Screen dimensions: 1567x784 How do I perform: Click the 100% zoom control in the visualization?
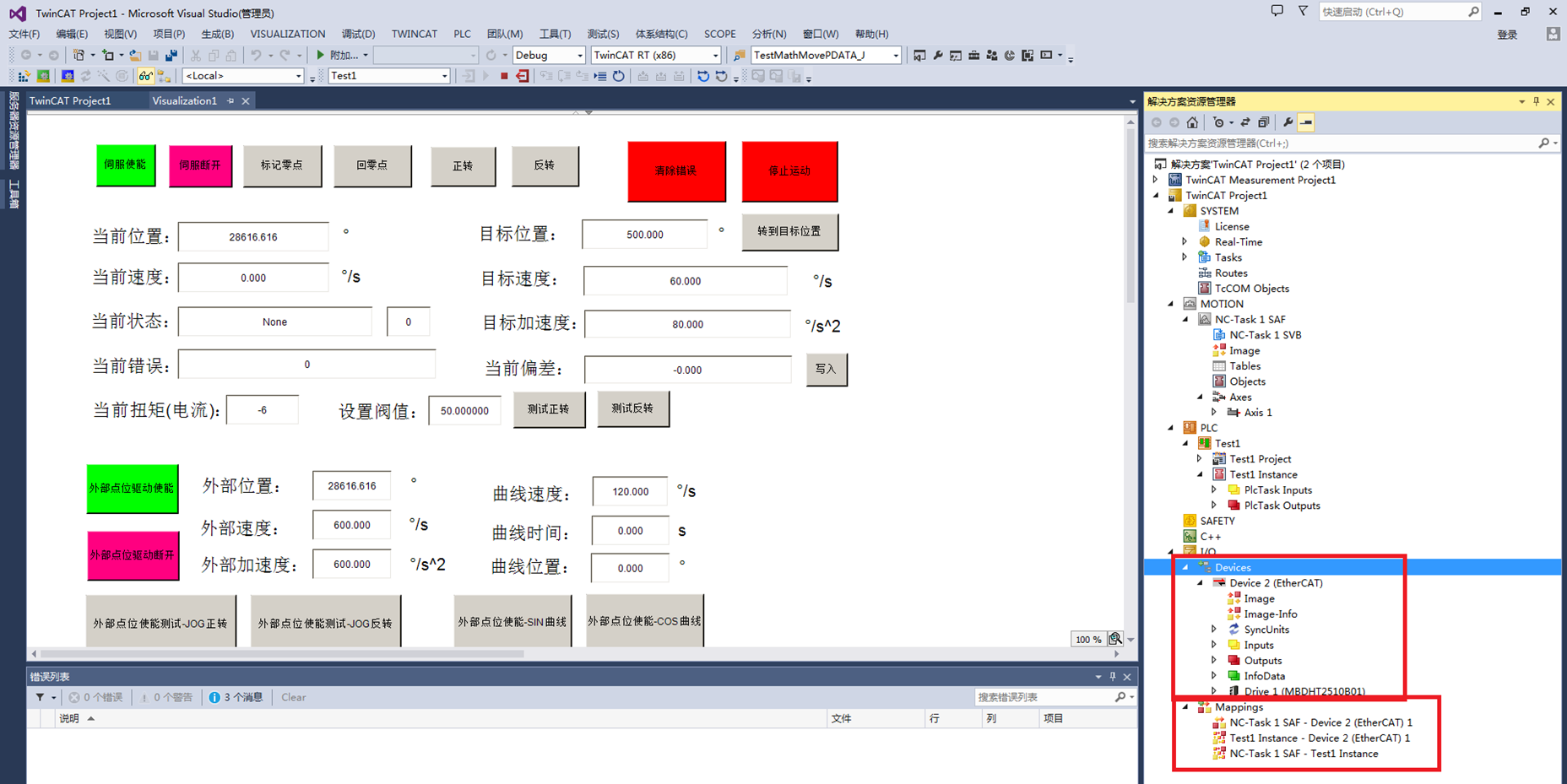pyautogui.click(x=1087, y=639)
